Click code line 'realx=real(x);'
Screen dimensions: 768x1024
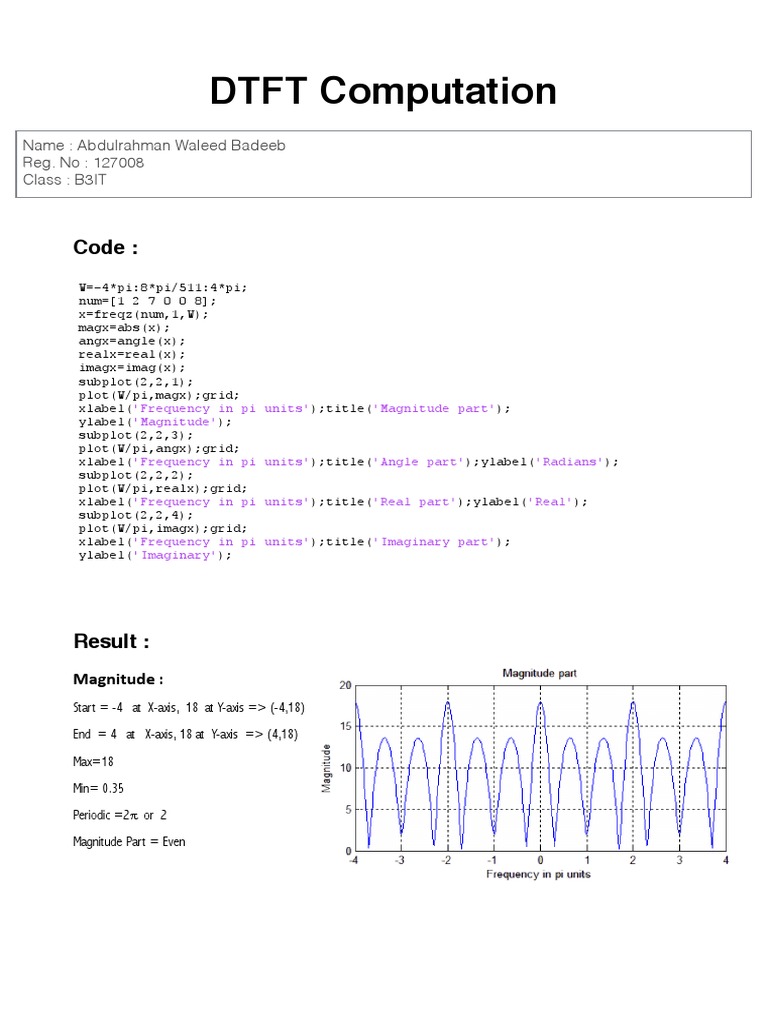point(131,355)
